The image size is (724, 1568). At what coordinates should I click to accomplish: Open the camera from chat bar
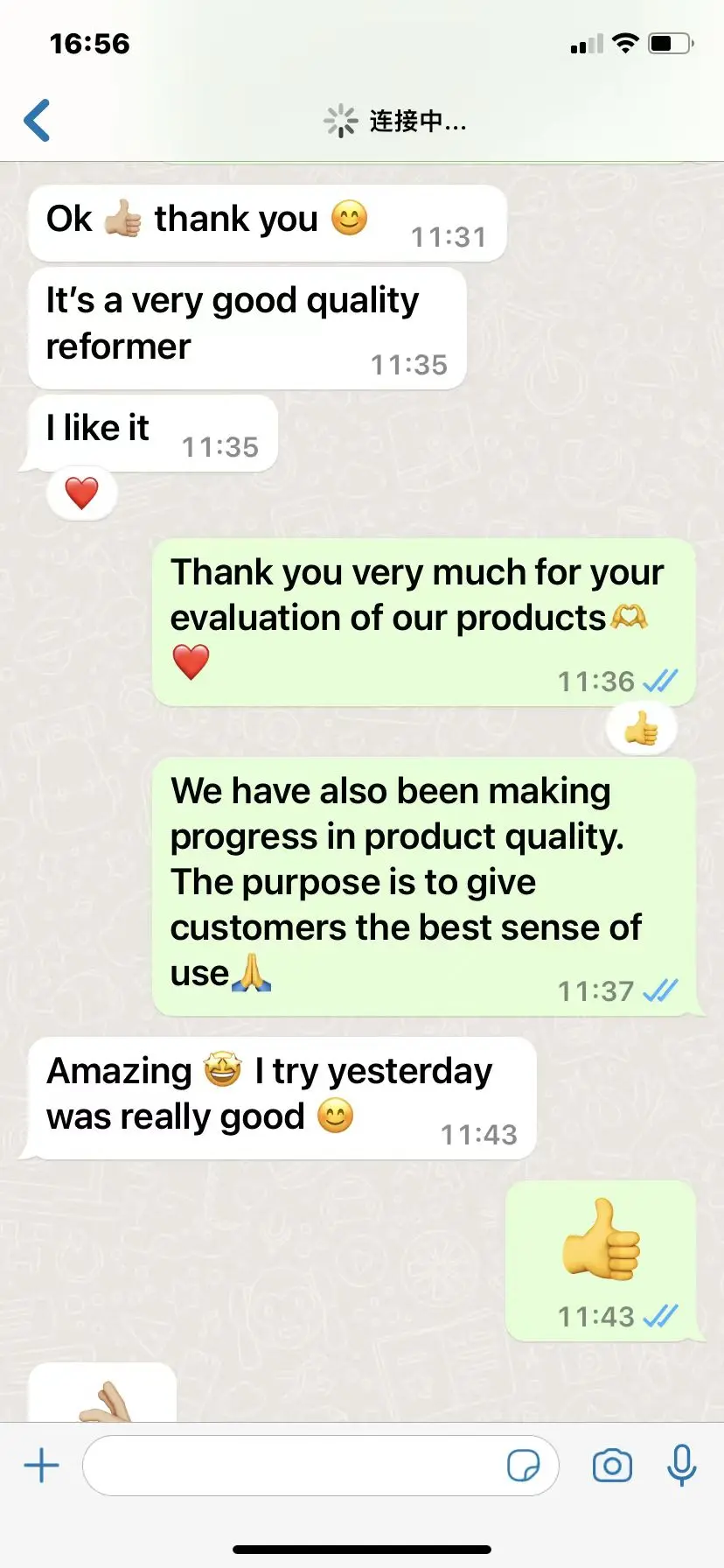click(x=612, y=1465)
